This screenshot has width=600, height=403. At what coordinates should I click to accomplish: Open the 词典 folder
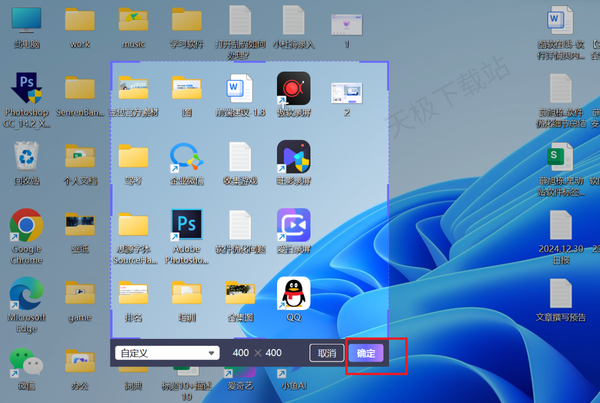tap(134, 370)
